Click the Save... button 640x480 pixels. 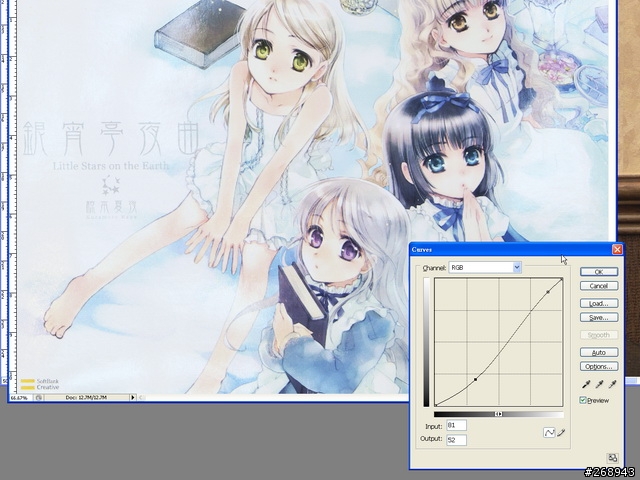[599, 317]
